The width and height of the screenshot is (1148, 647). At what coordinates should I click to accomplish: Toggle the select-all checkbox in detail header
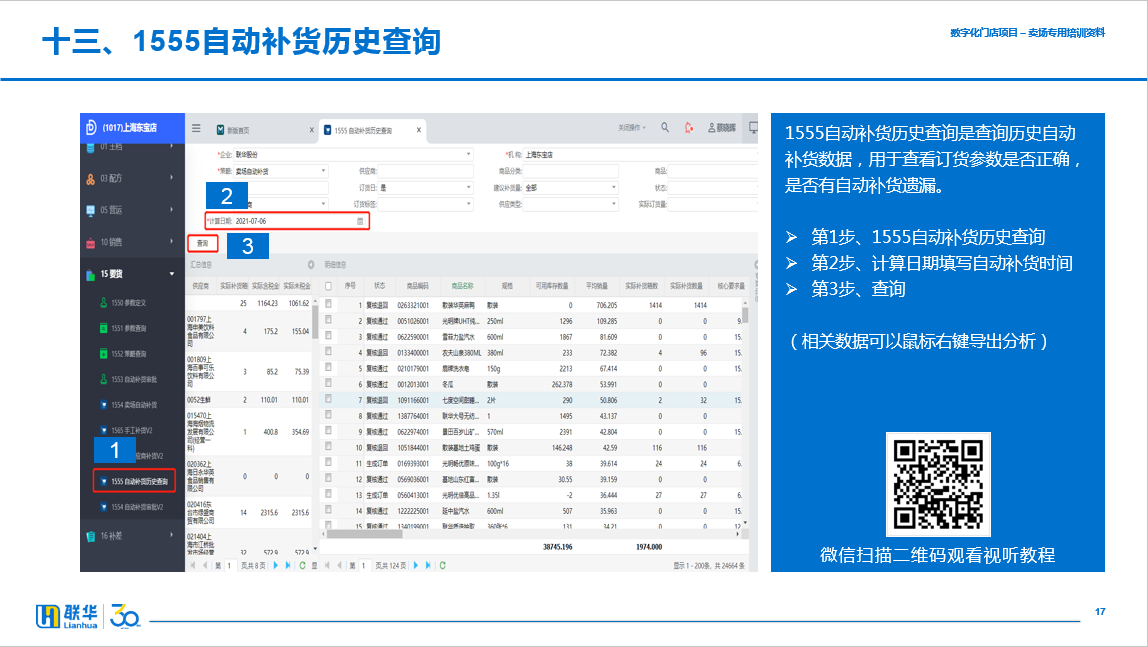[329, 286]
